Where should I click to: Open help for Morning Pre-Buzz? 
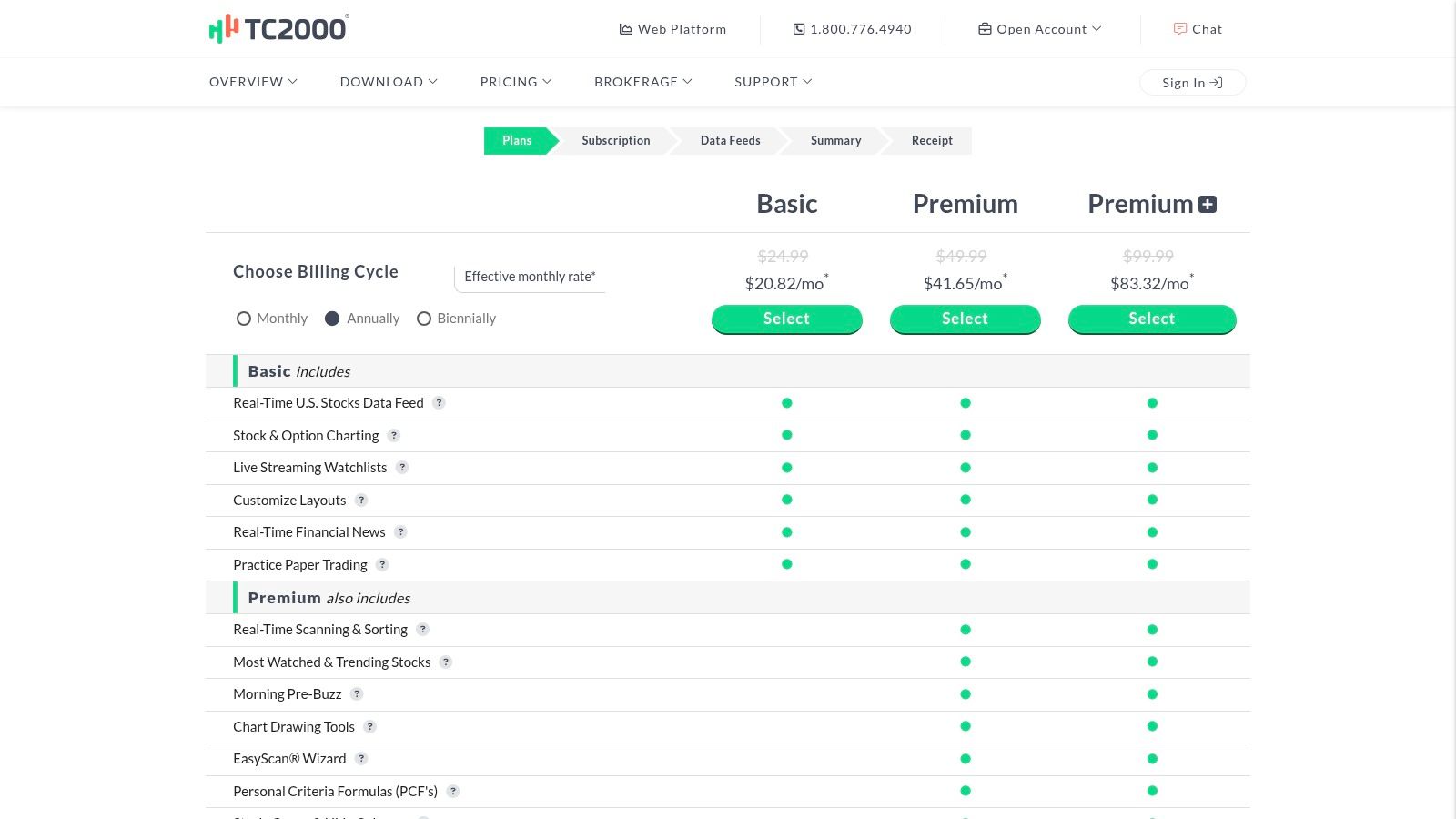pos(357,694)
